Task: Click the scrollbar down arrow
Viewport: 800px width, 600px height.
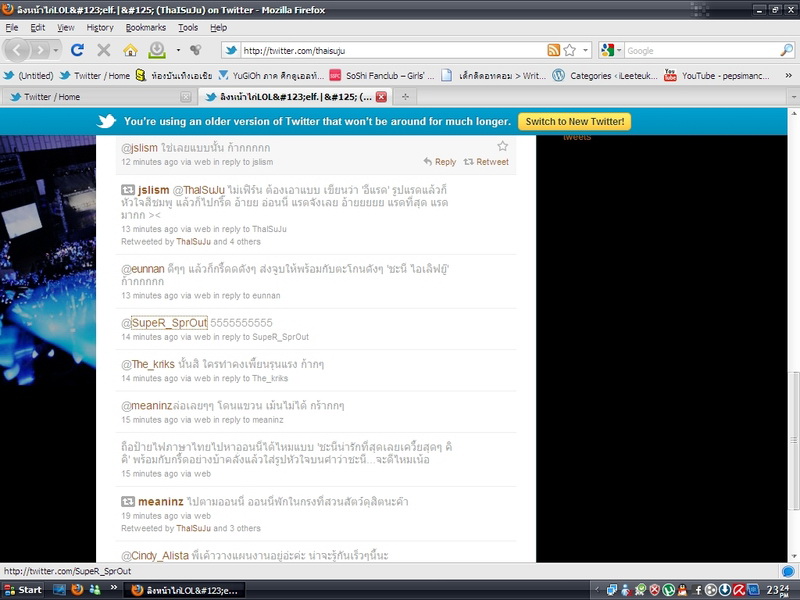Action: pos(793,557)
